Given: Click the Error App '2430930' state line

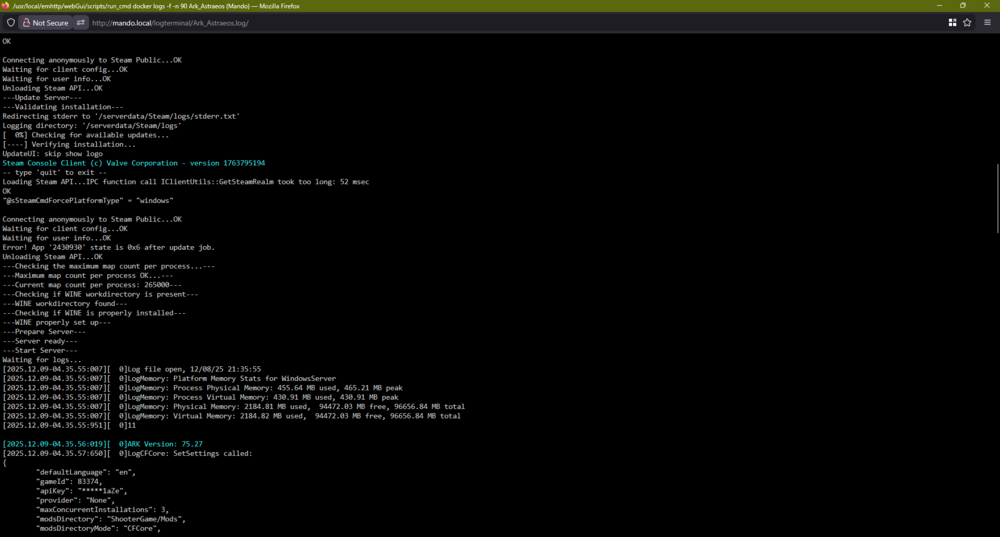Looking at the screenshot, I should 108,247.
